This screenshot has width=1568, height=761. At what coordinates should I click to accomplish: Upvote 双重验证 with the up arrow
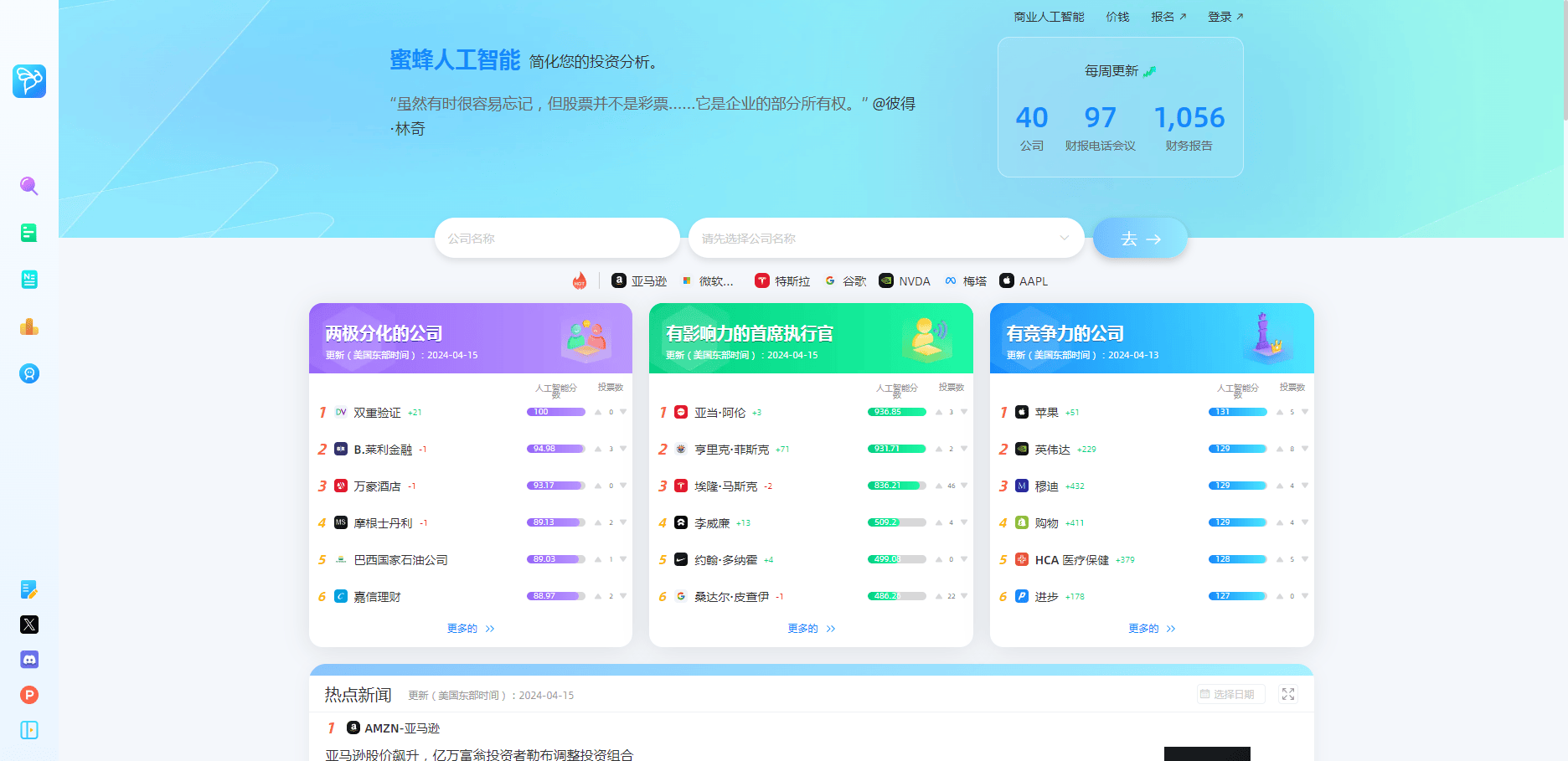[598, 412]
